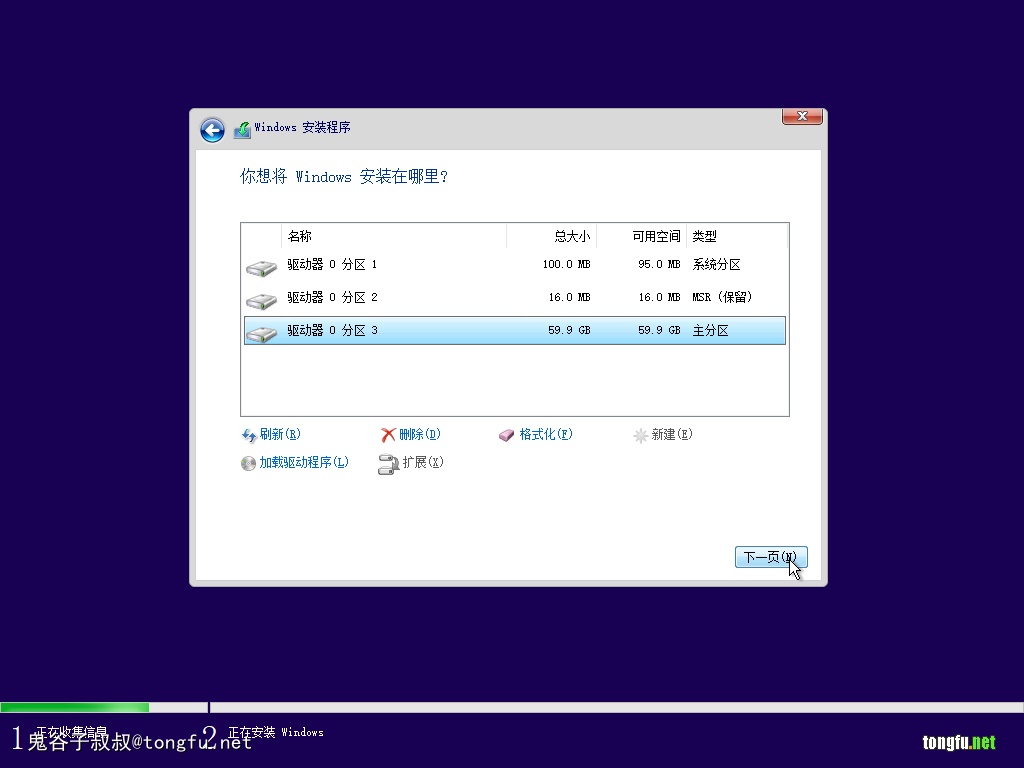Image resolution: width=1024 pixels, height=768 pixels.
Task: Click the 下一页 next button
Action: point(770,557)
